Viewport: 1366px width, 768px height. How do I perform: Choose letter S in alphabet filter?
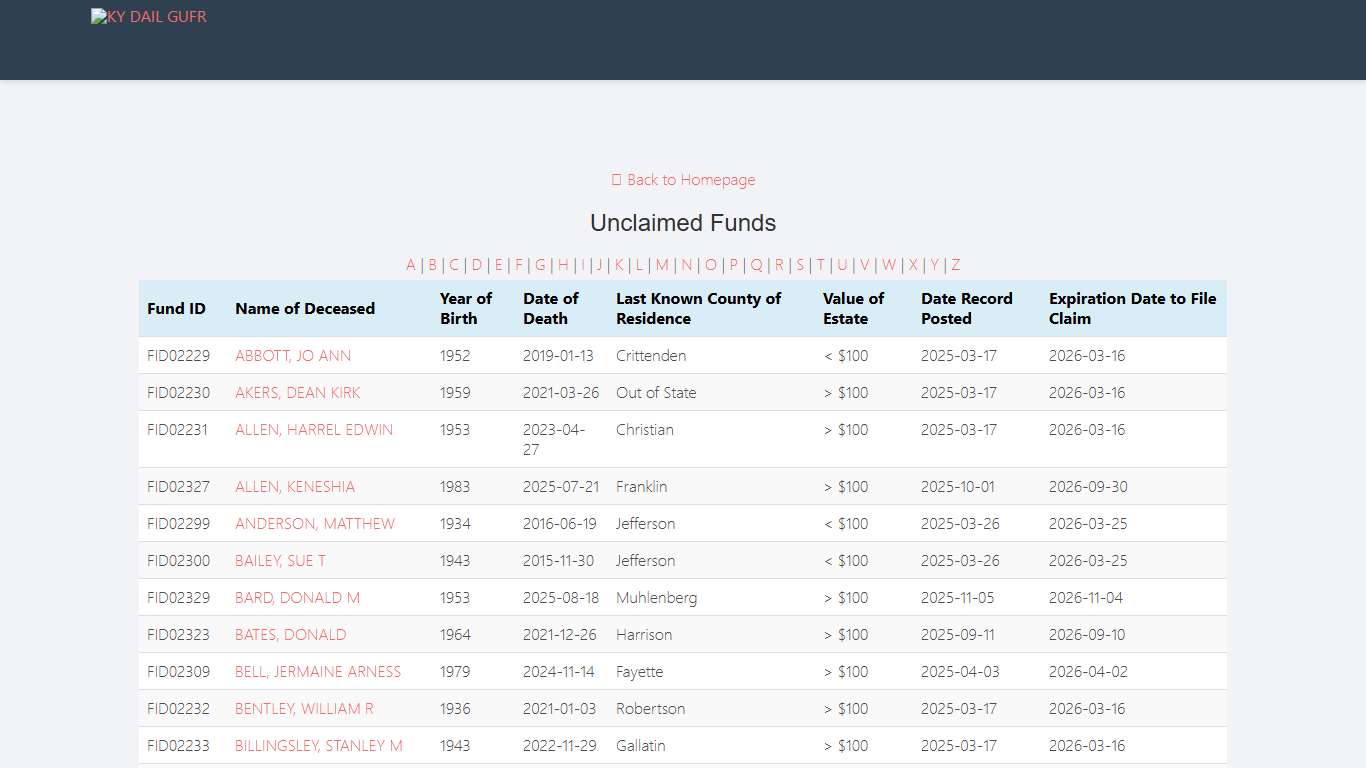(800, 265)
